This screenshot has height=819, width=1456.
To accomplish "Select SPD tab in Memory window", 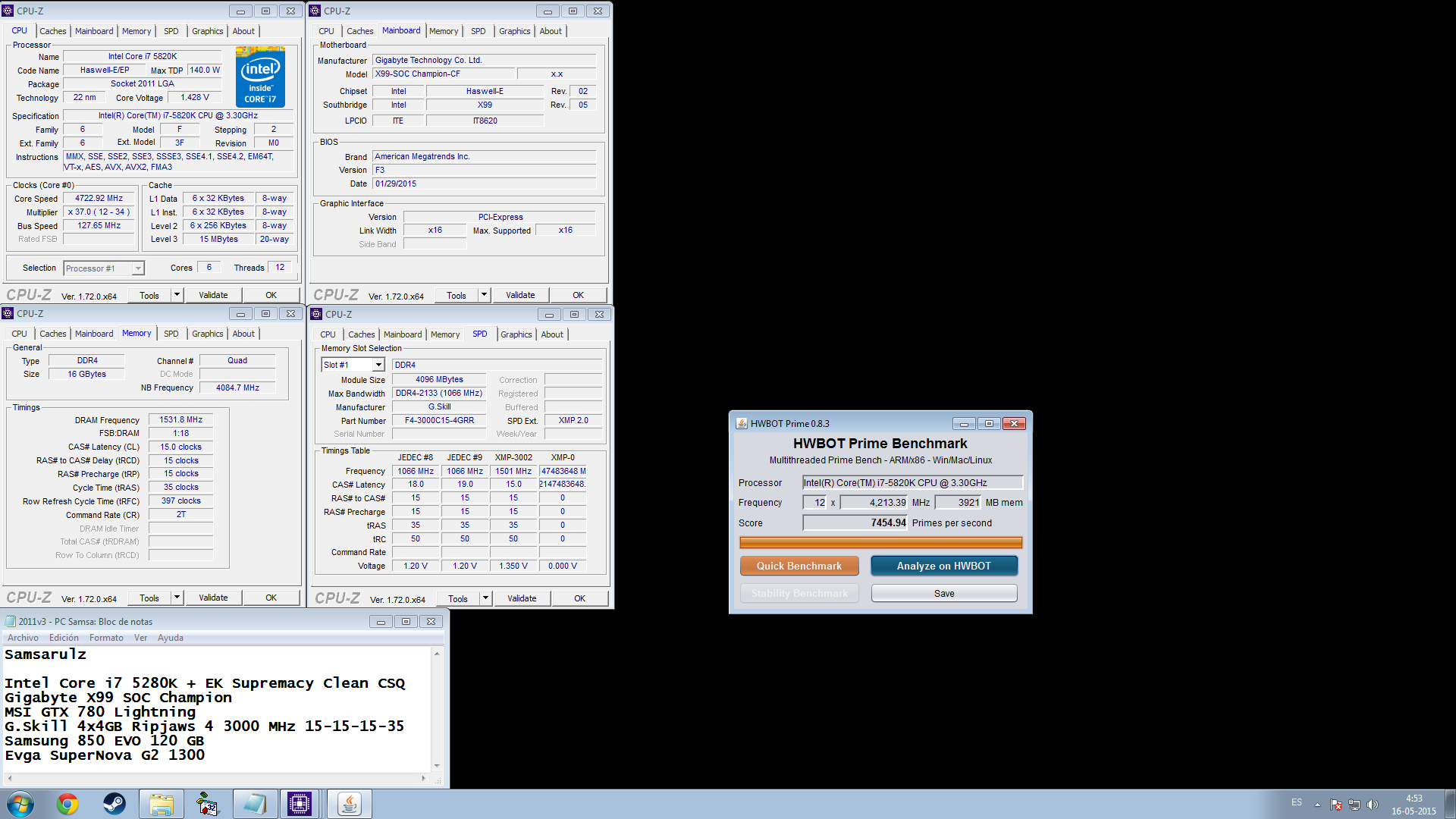I will 171,334.
